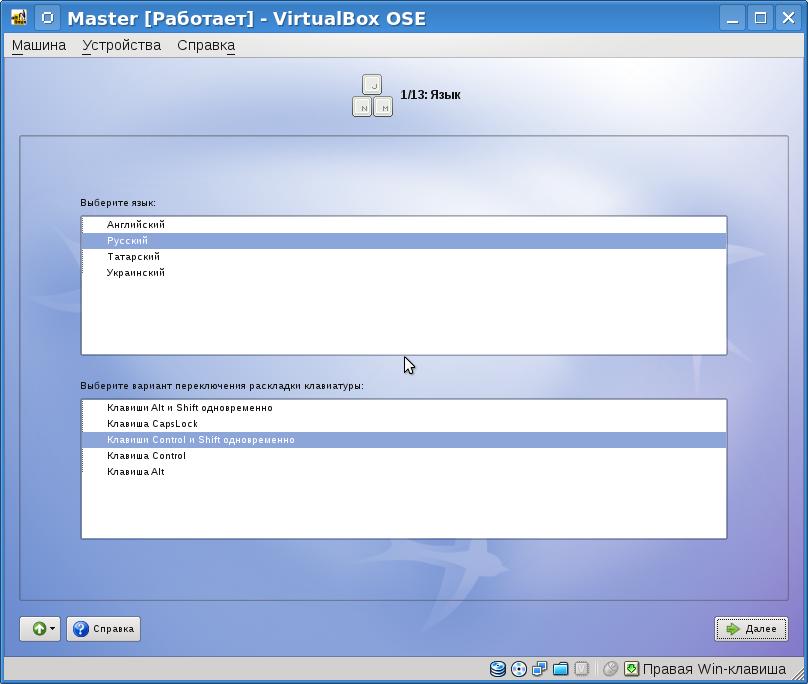
Task: Choose 'Клавиша CapsLock' for layout switching
Action: click(153, 424)
